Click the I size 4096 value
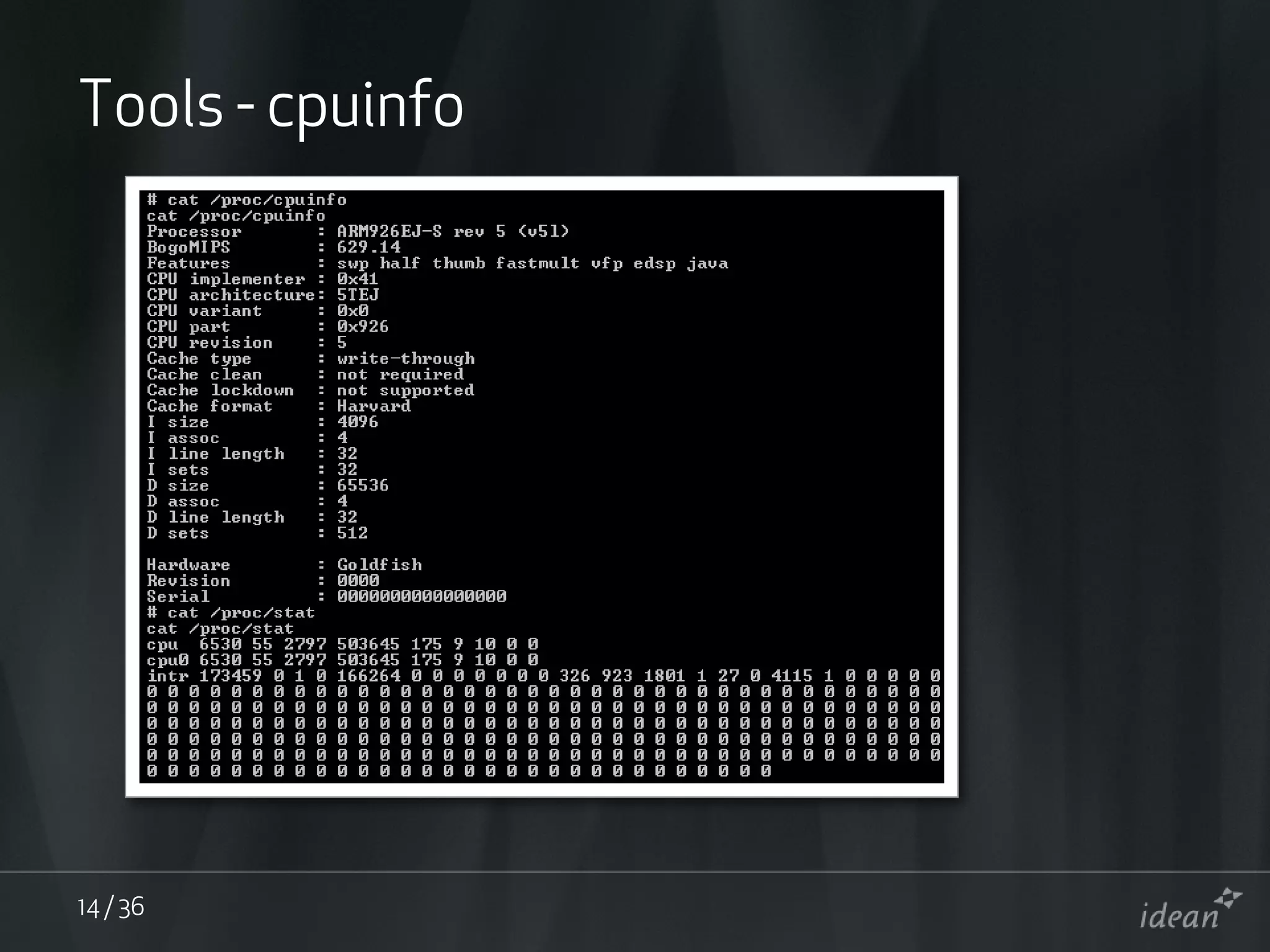Image resolution: width=1270 pixels, height=952 pixels. (x=357, y=422)
